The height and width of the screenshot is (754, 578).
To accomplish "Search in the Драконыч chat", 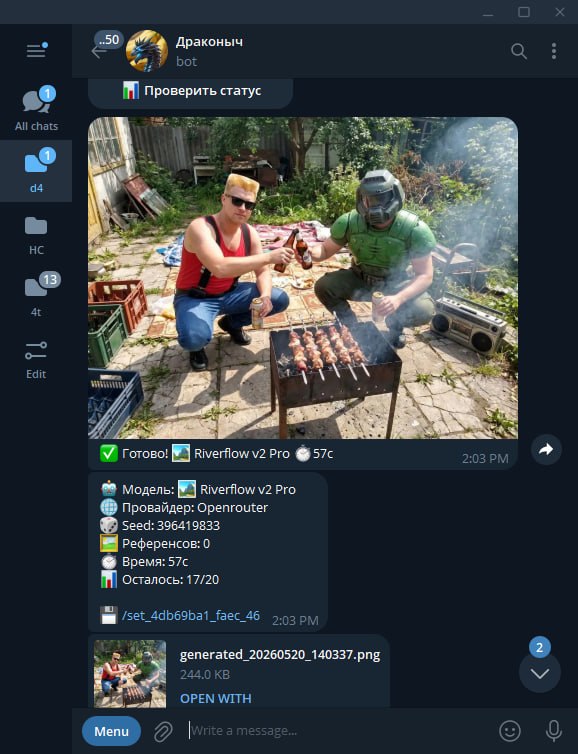I will [x=519, y=51].
